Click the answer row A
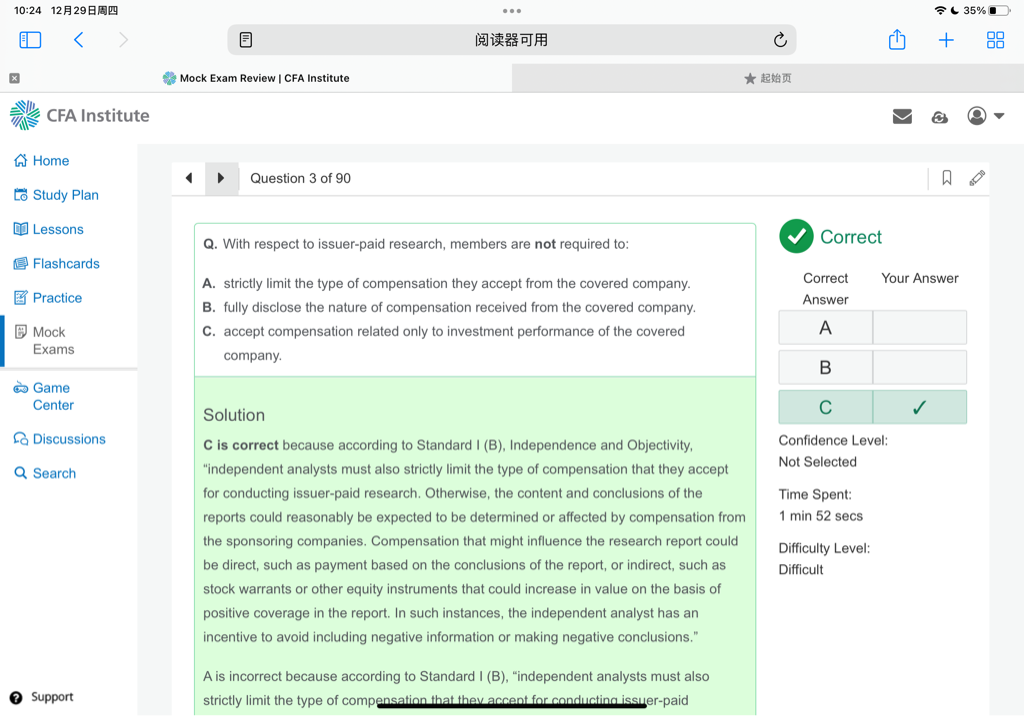 coord(872,327)
